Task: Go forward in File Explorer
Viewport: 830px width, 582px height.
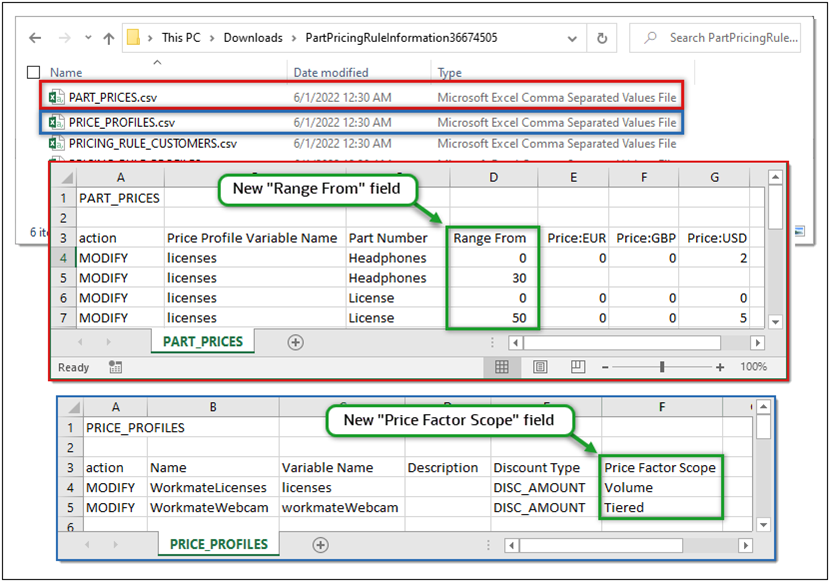Action: pyautogui.click(x=65, y=38)
